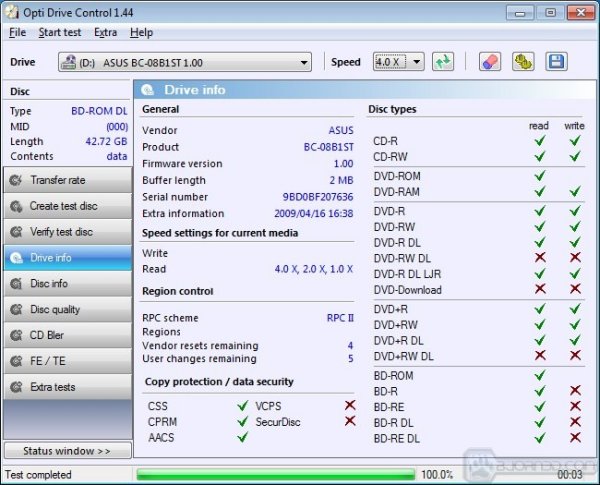Click the Opti Drive Control title bar icon
The height and width of the screenshot is (485, 600).
(x=11, y=12)
